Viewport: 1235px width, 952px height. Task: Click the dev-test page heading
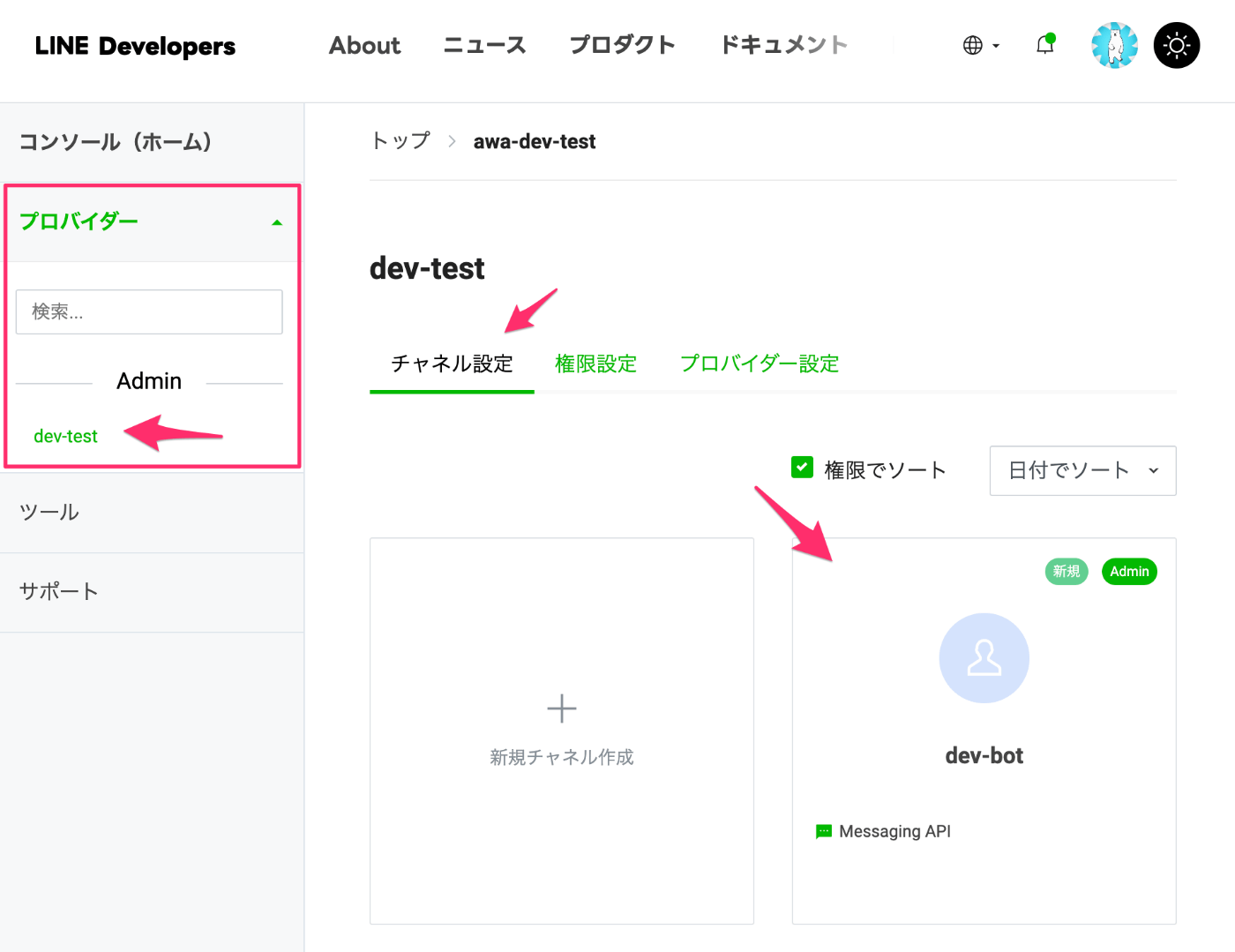pyautogui.click(x=427, y=268)
